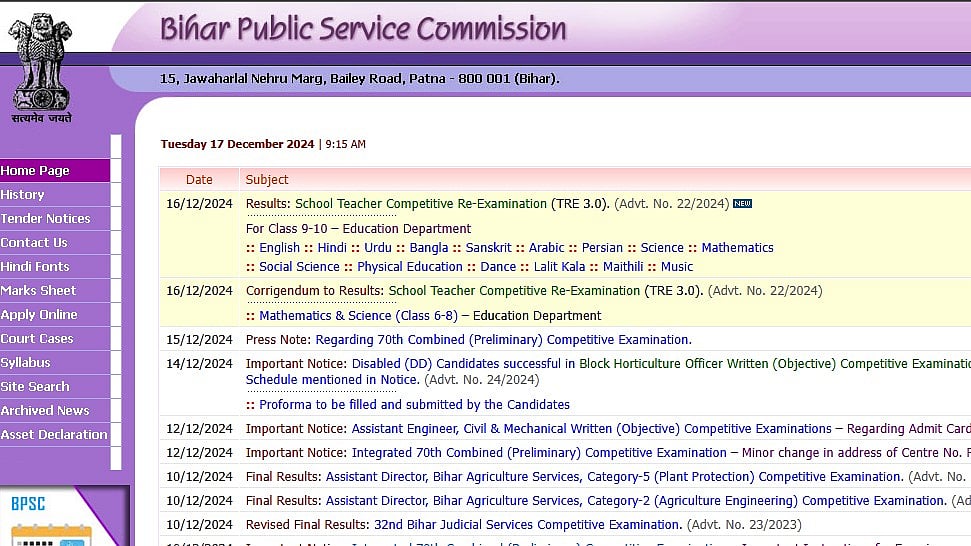Image resolution: width=971 pixels, height=546 pixels.
Task: Open Archived News from the sidebar
Action: pyautogui.click(x=46, y=411)
